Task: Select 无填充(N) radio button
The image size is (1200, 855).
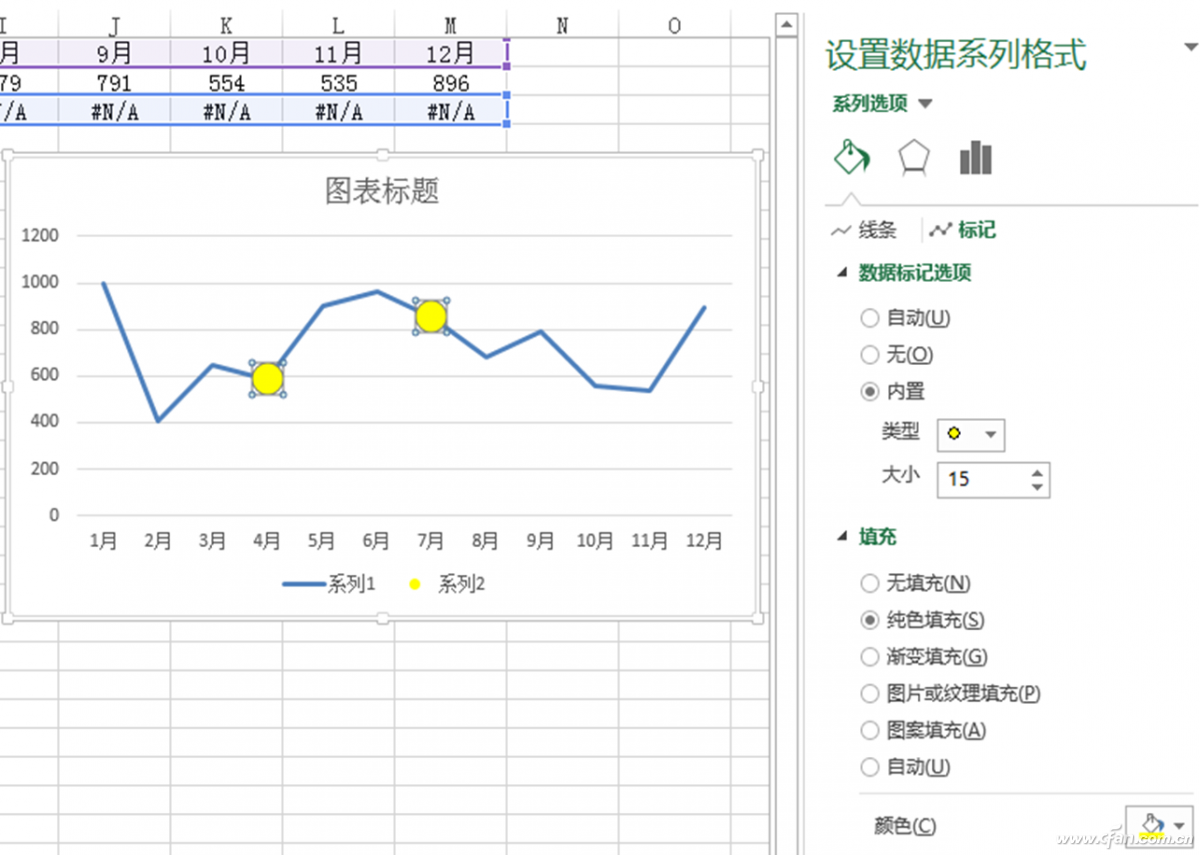Action: click(x=870, y=583)
